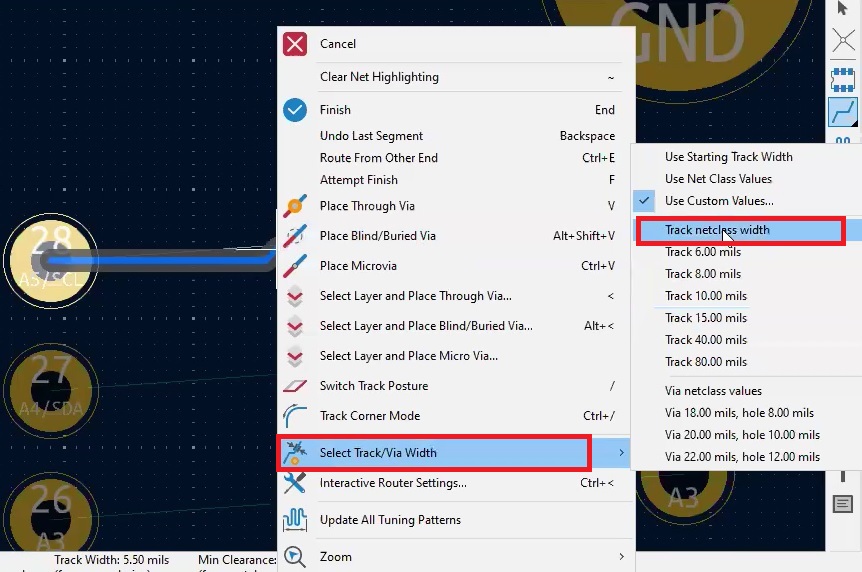The image size is (862, 572).
Task: Enable Use Net Class Values option
Action: point(718,179)
